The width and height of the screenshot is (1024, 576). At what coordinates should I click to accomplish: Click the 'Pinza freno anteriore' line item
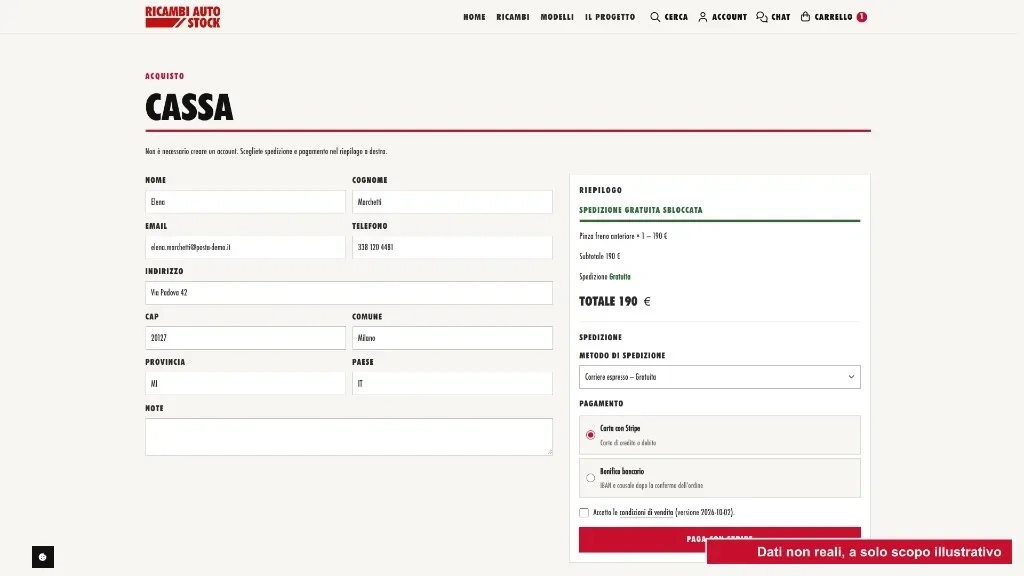[623, 236]
